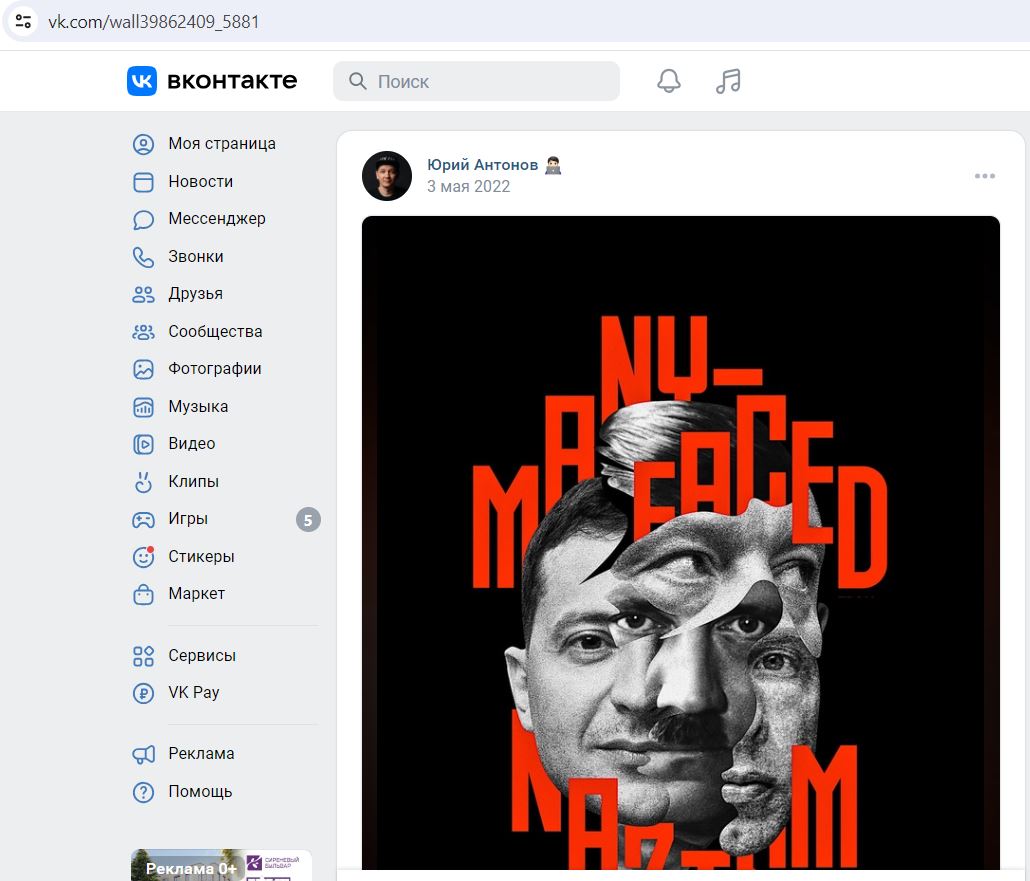The height and width of the screenshot is (881, 1030).
Task: Click the Фотографии picture icon
Action: tap(143, 369)
